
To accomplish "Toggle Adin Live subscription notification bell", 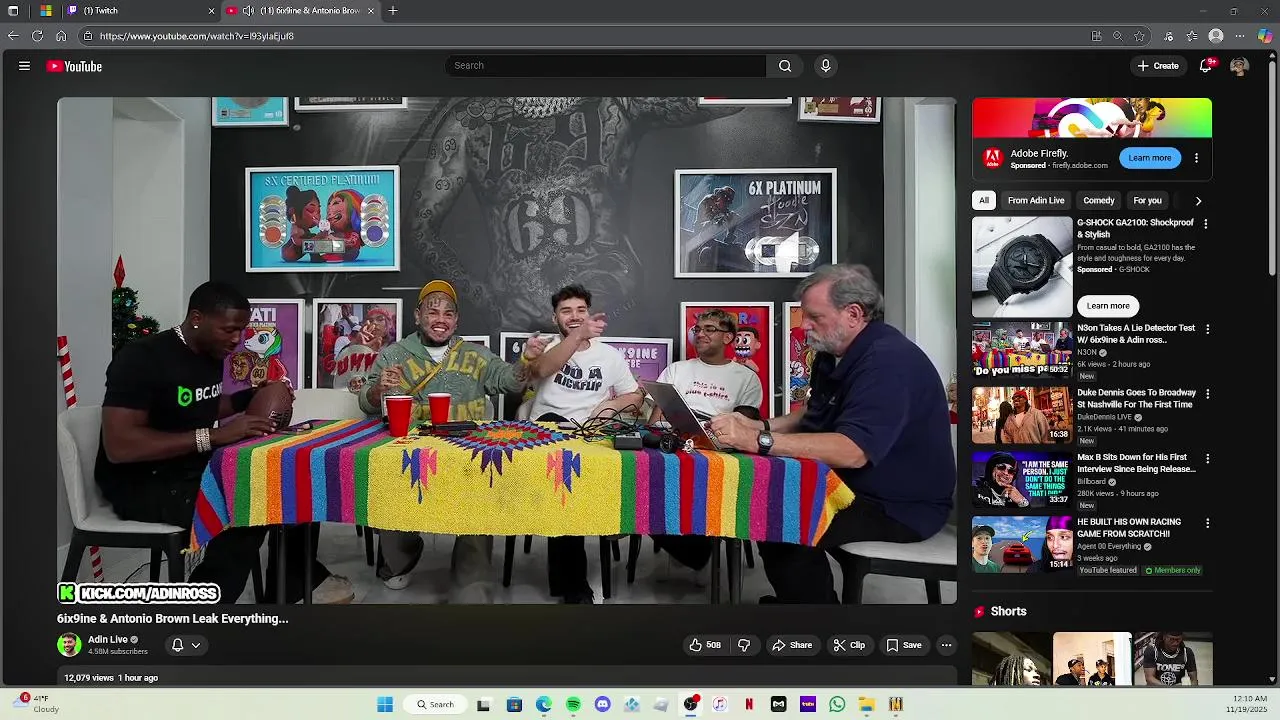I will (x=177, y=645).
